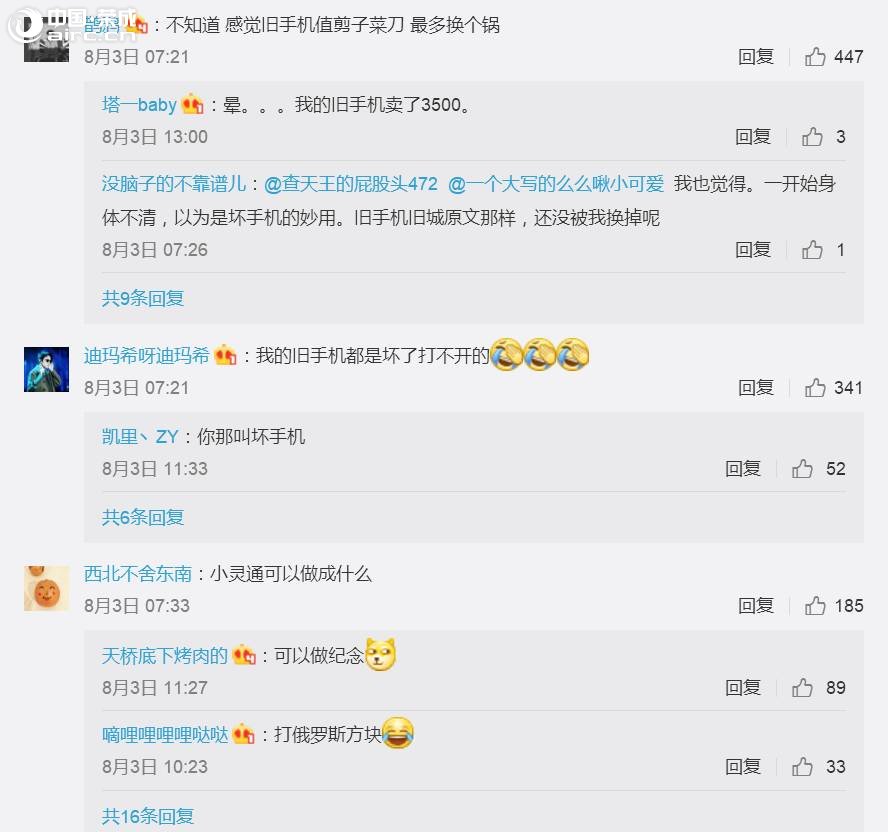Expand 共6条回复 replies
Screen dimensions: 888x832
coord(143,517)
